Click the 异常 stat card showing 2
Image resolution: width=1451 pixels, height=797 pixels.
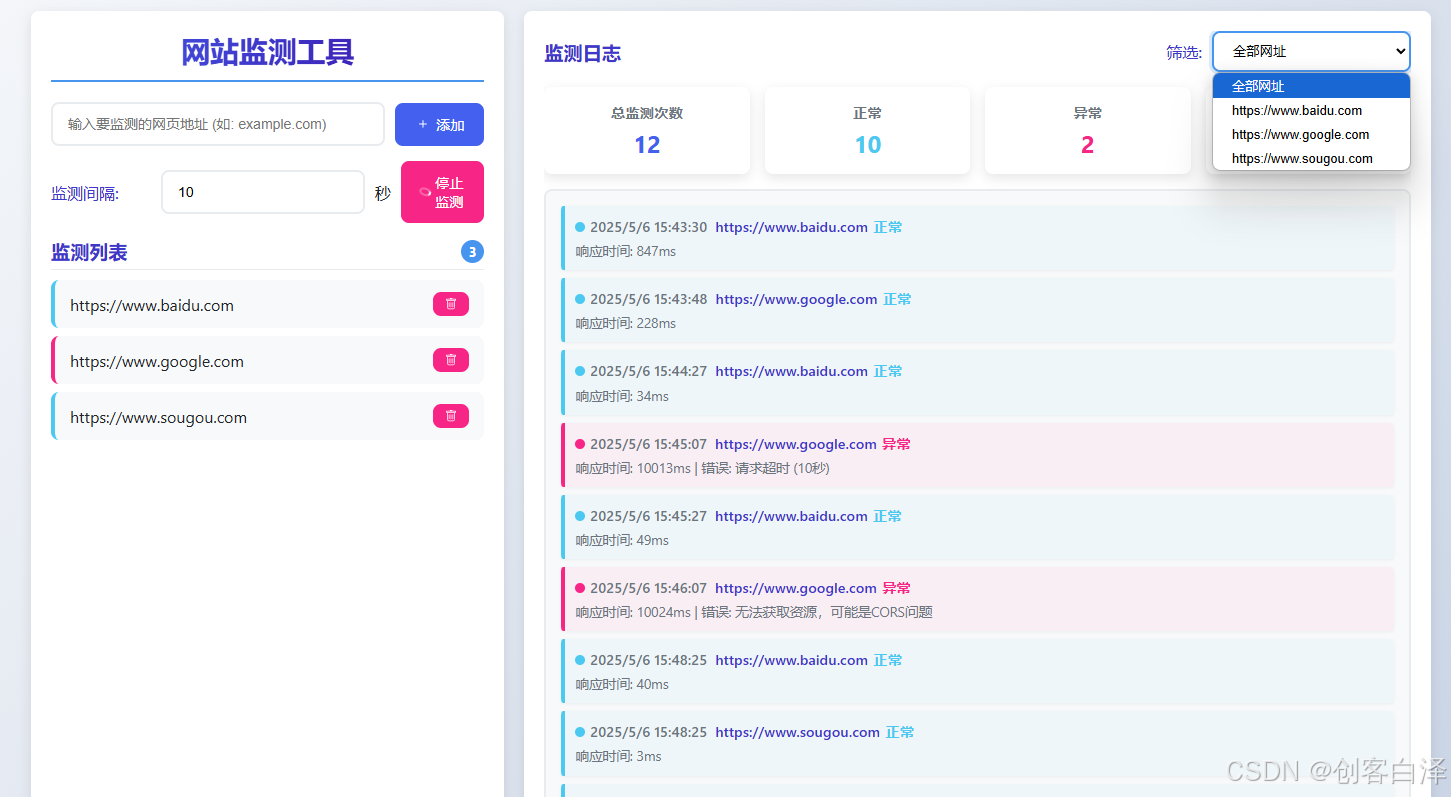point(1087,131)
